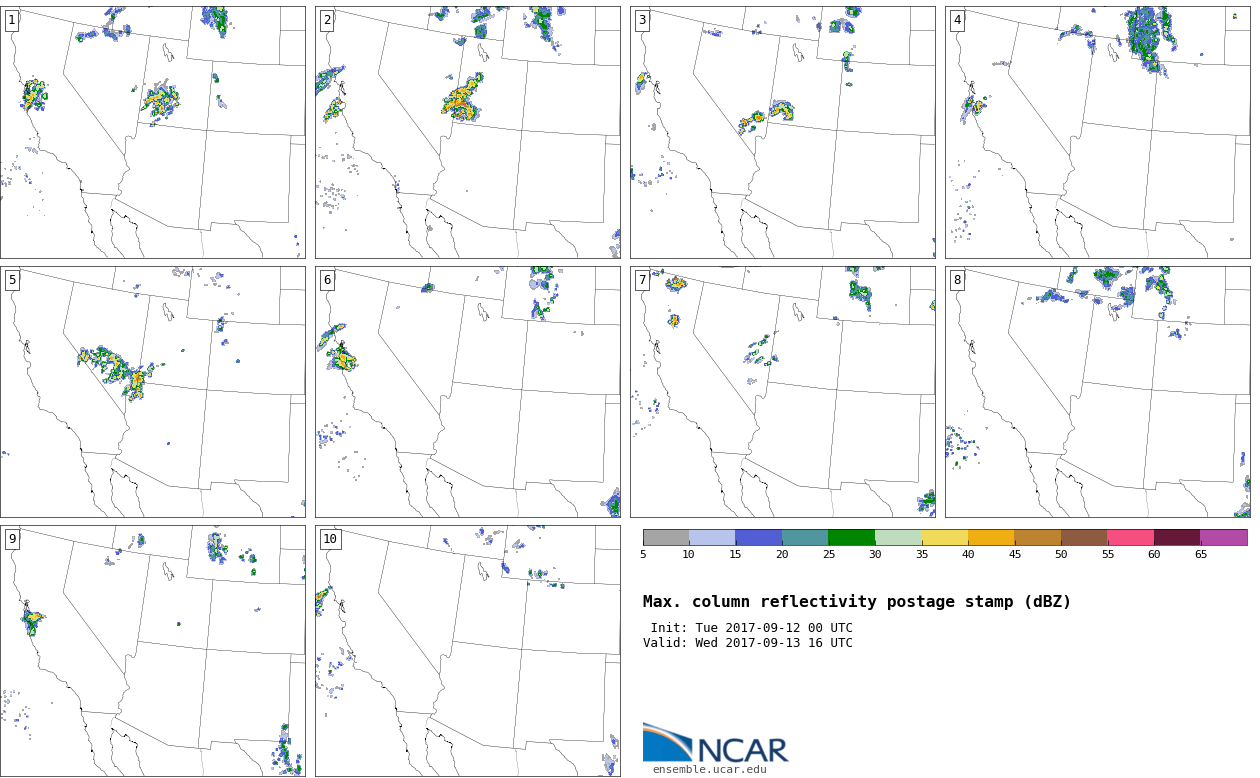
Task: Open ensemble member 4 map panel
Action: point(1097,132)
